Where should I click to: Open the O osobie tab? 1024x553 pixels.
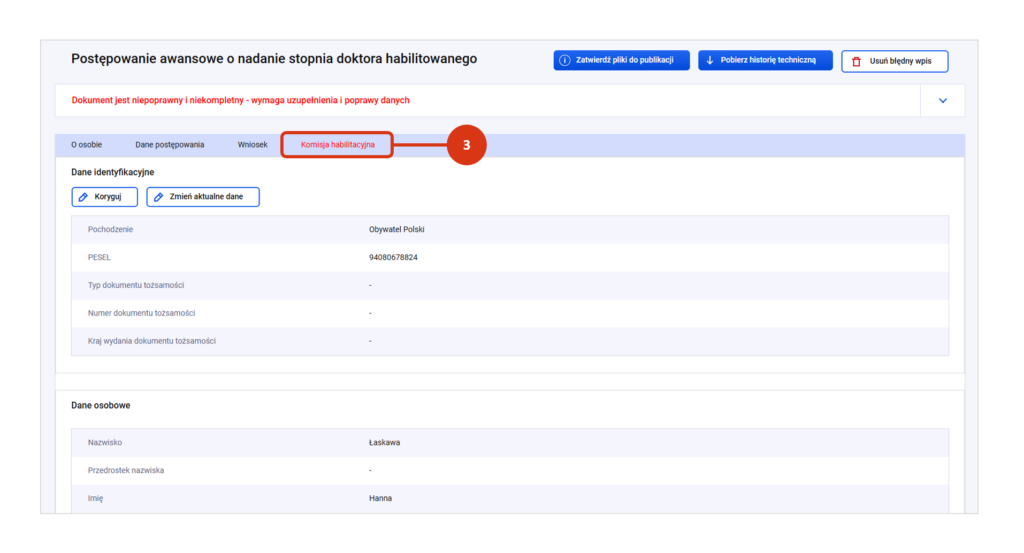point(87,145)
